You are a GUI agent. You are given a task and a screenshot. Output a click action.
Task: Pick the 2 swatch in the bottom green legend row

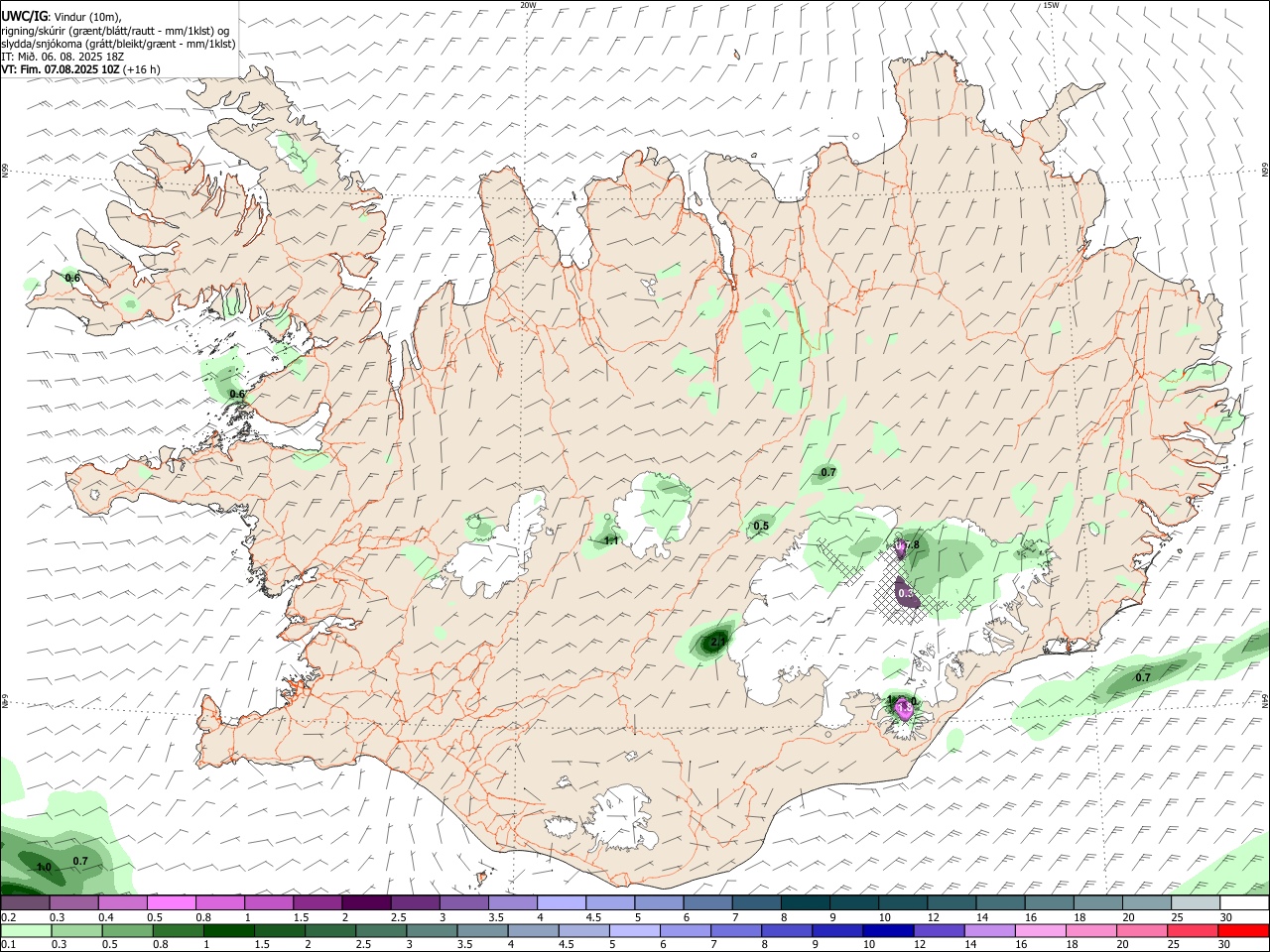coord(330,930)
